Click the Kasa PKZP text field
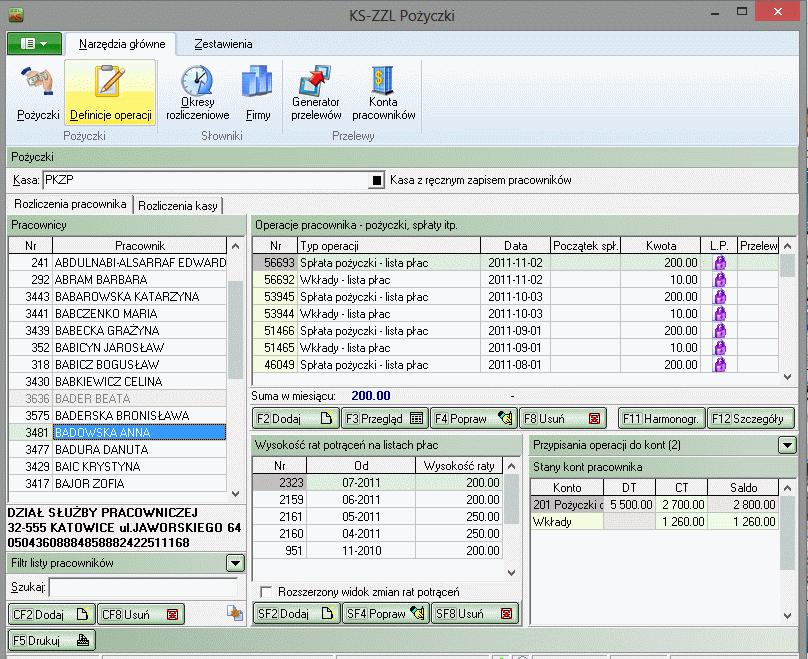The height and width of the screenshot is (659, 808). [206, 180]
